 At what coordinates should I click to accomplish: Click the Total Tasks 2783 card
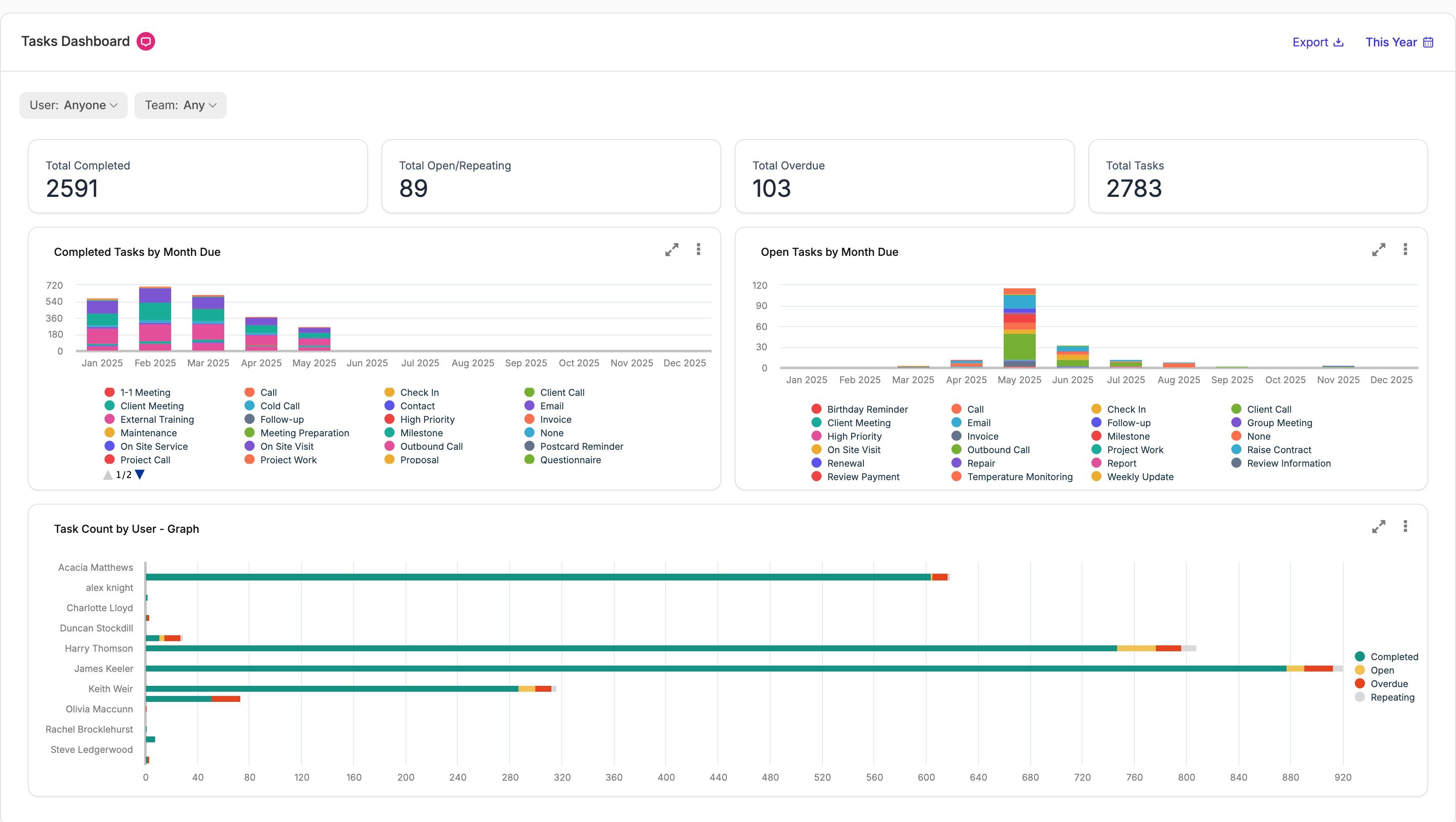click(x=1257, y=176)
